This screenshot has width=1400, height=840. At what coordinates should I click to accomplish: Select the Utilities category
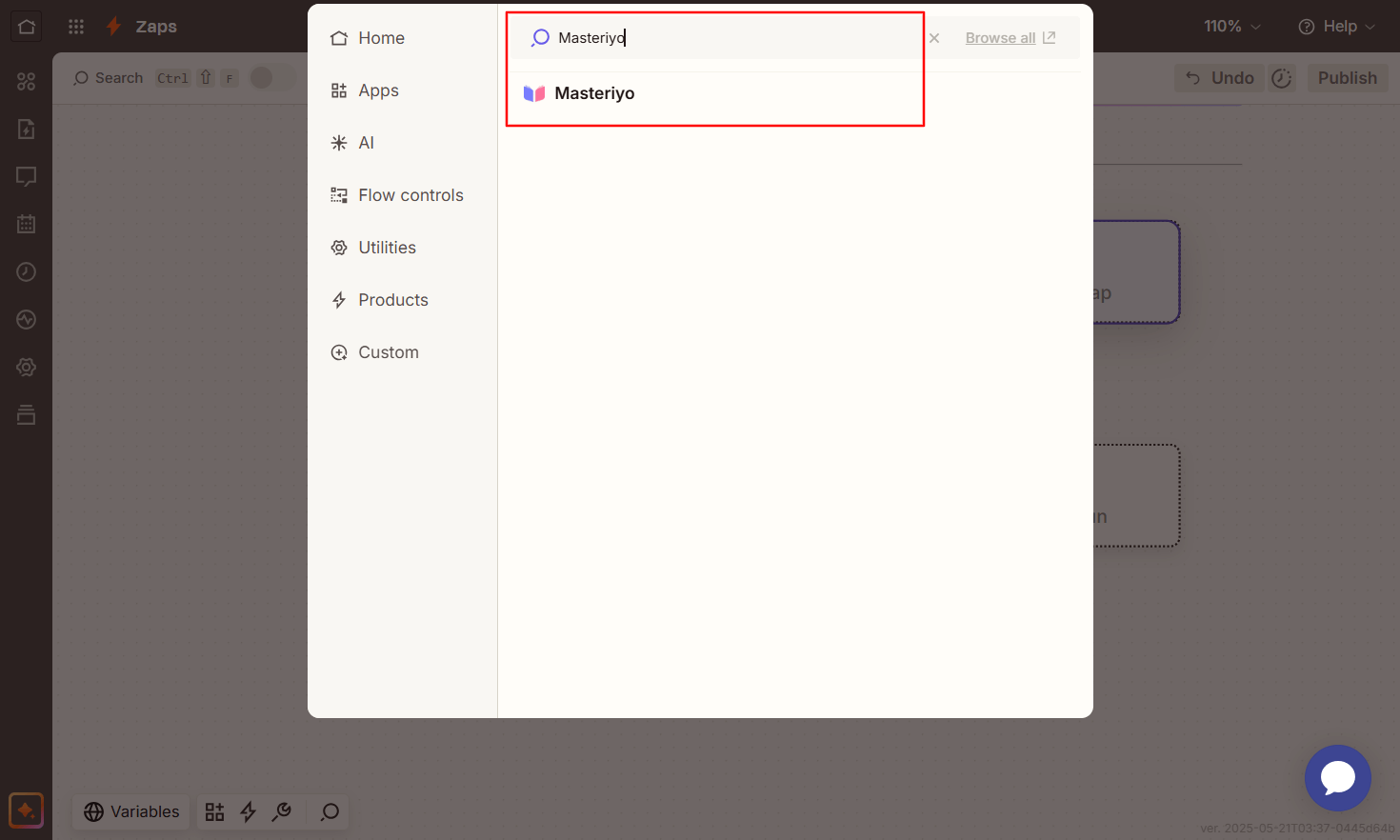coord(373,248)
